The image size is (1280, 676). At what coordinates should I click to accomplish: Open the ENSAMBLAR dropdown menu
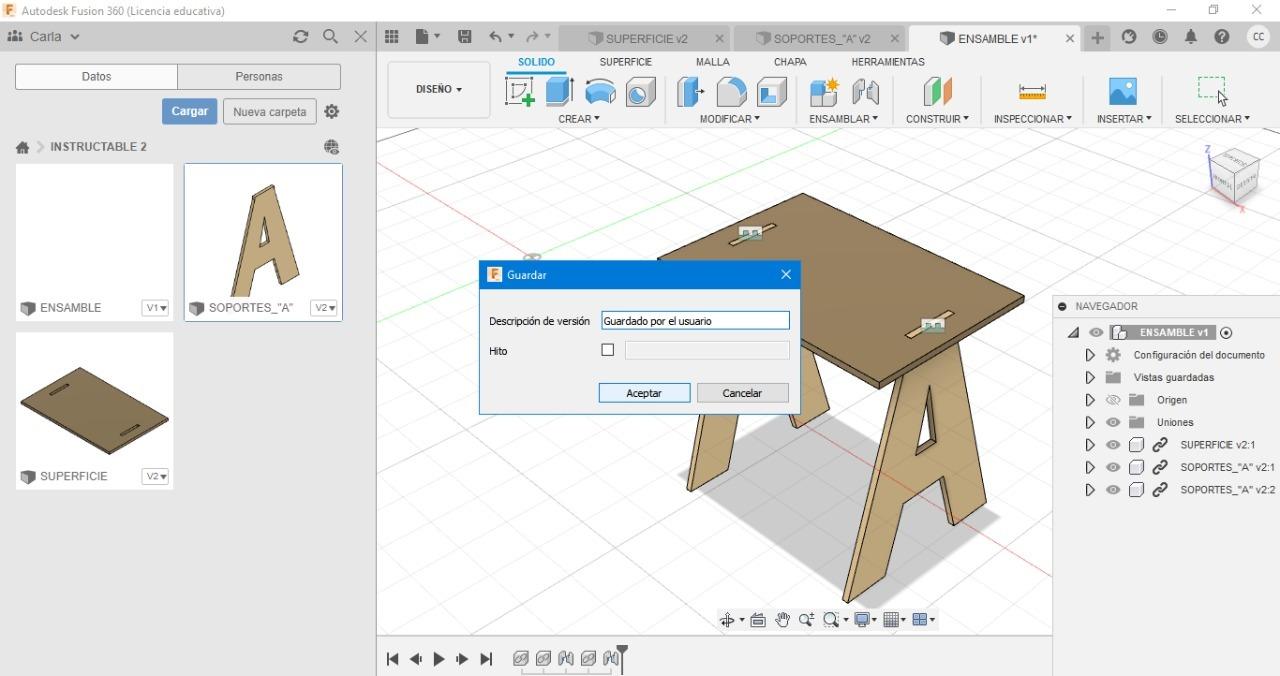tap(844, 119)
